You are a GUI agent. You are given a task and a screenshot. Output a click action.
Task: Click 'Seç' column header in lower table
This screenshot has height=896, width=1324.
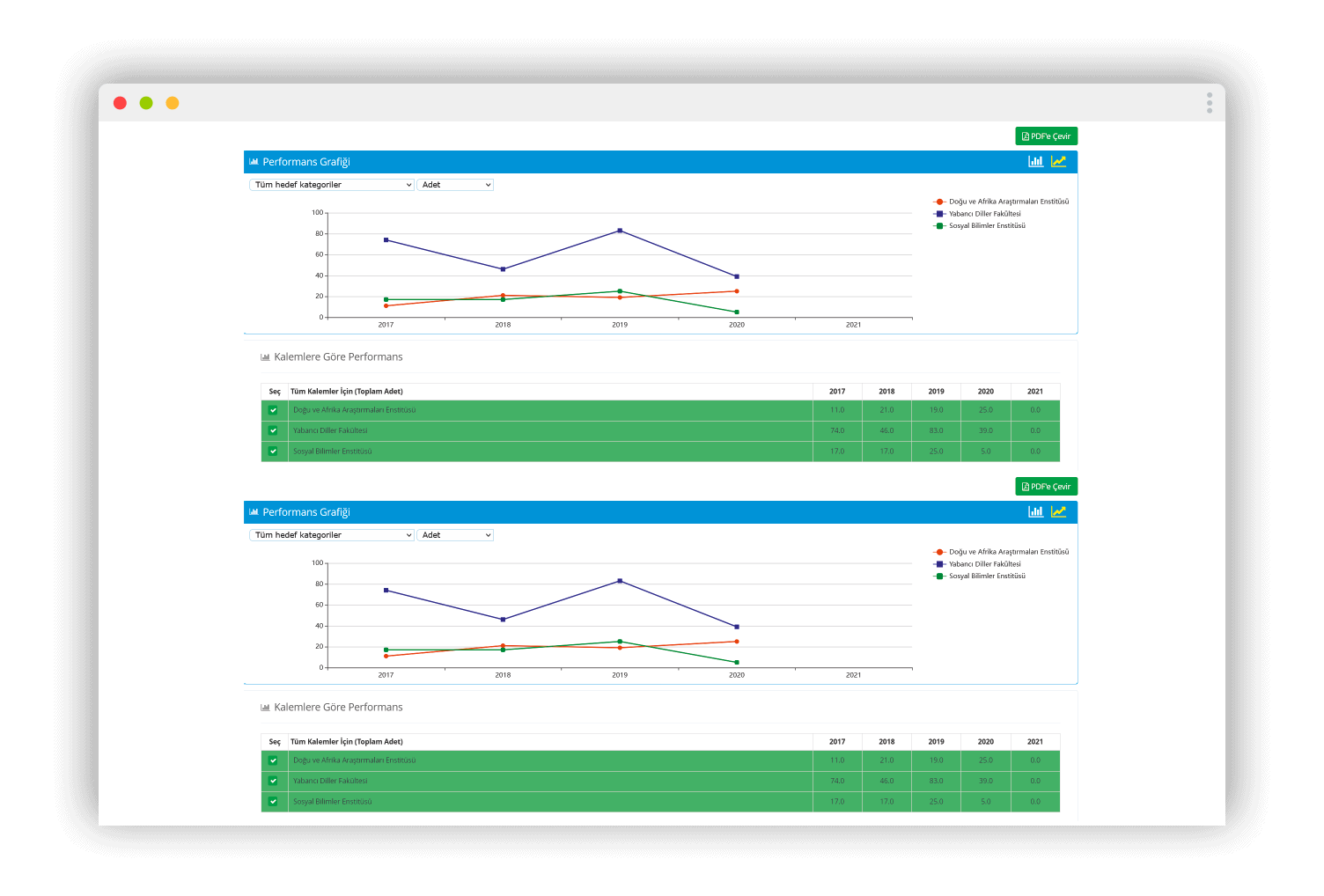pos(275,742)
